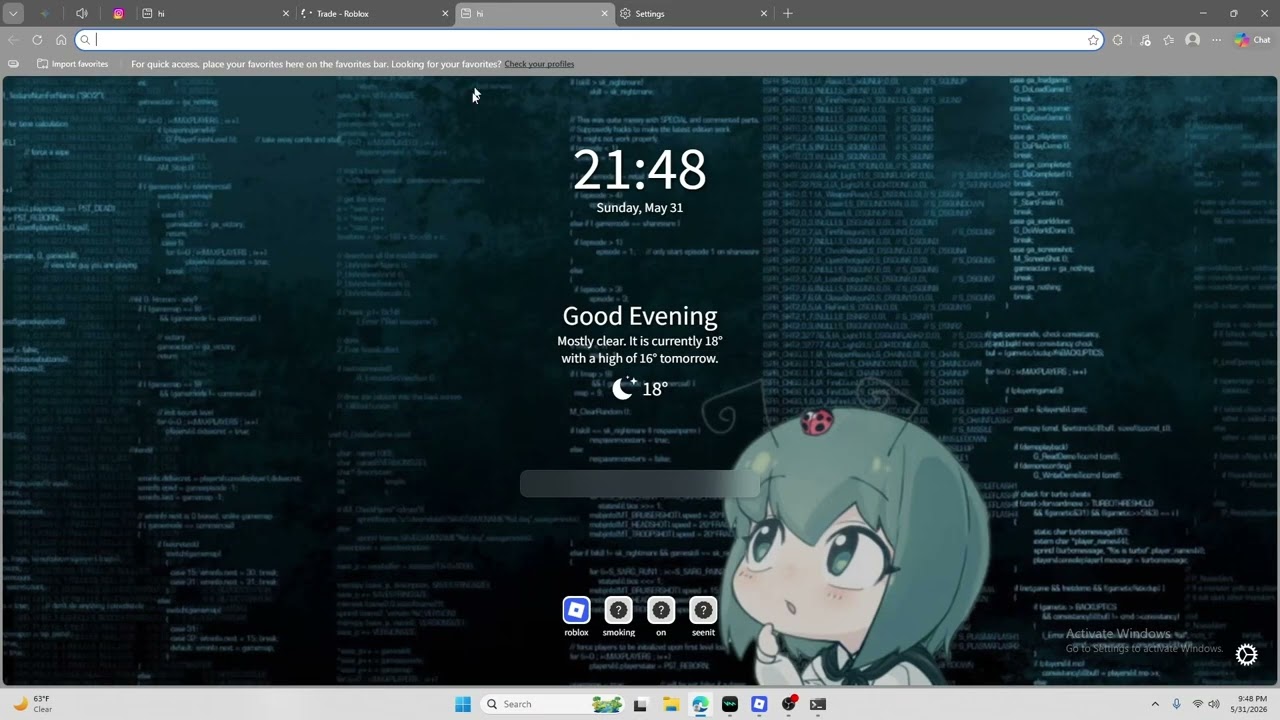This screenshot has height=720, width=1280.
Task: Open the tab actions menu chevron
Action: 13,14
